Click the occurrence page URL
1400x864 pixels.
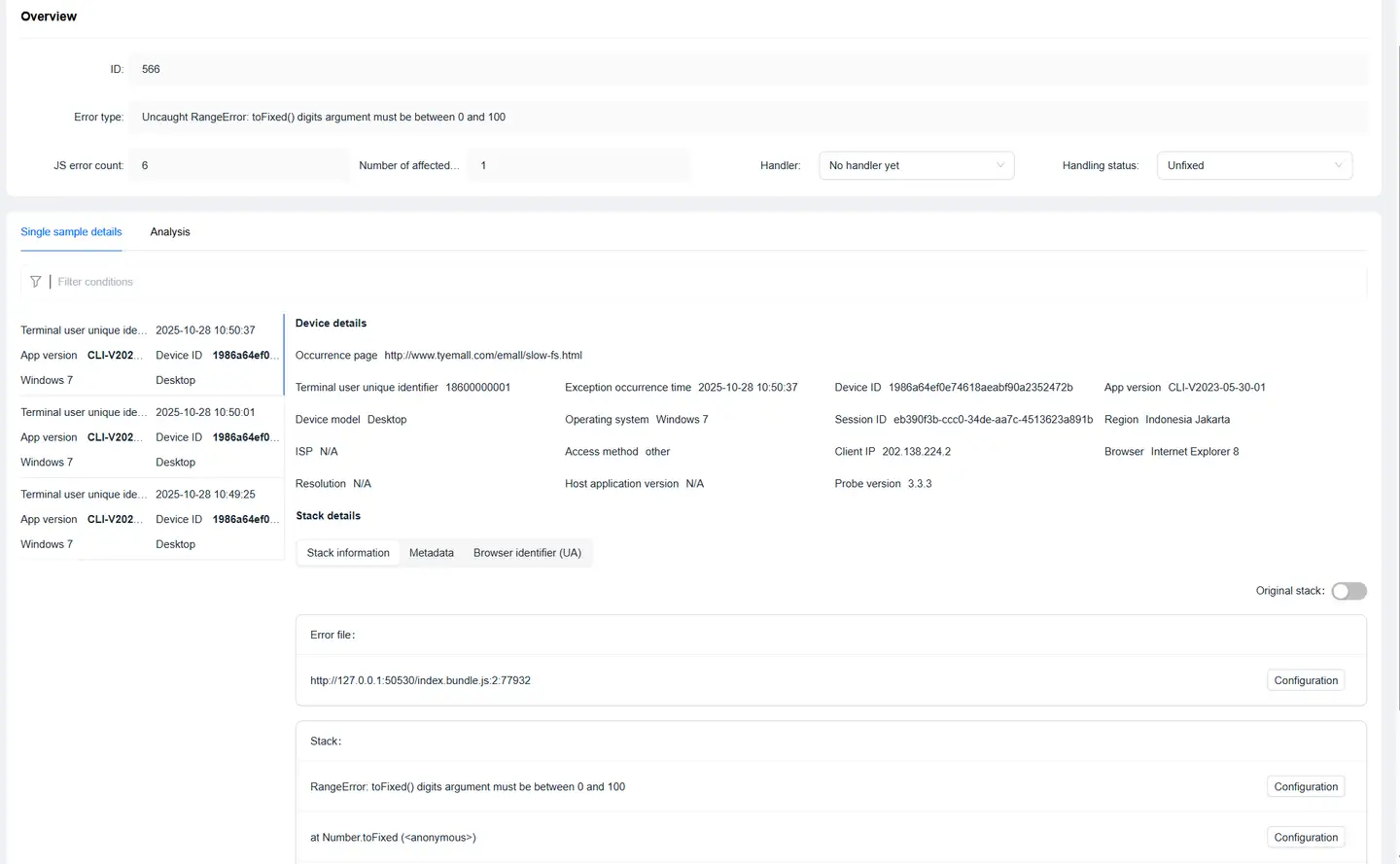pos(482,356)
